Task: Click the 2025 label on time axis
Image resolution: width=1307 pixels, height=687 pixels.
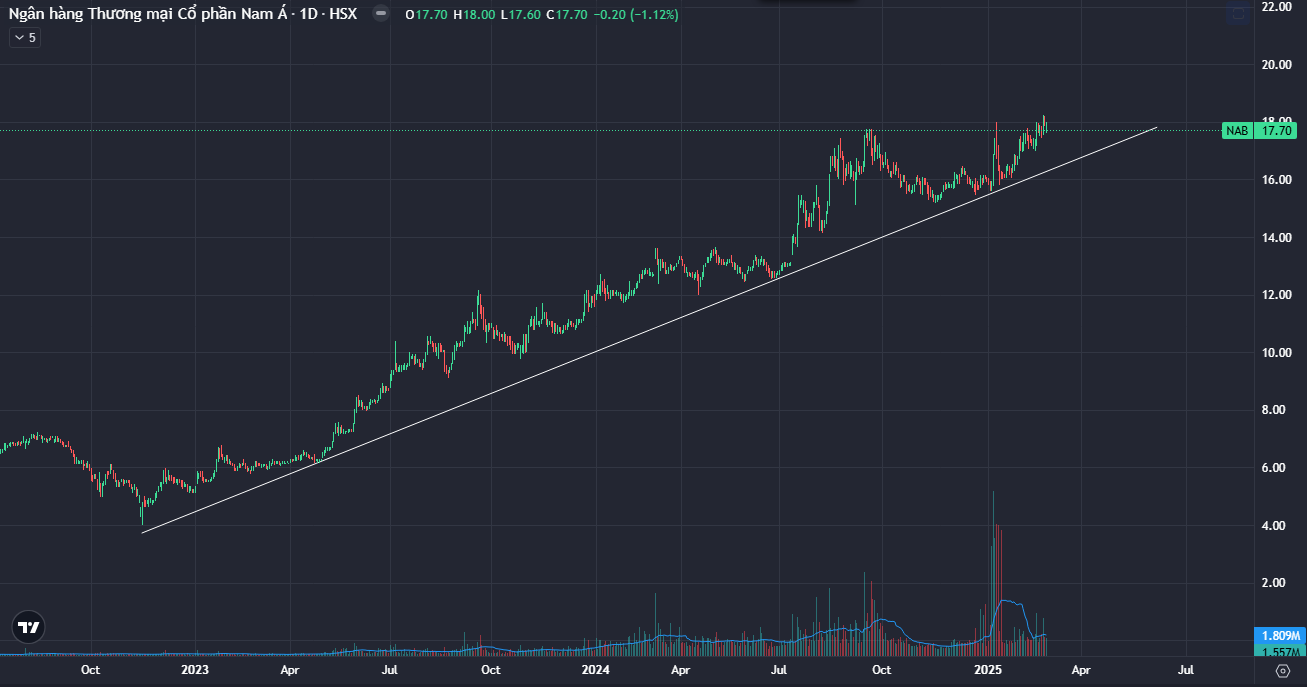Action: click(988, 670)
